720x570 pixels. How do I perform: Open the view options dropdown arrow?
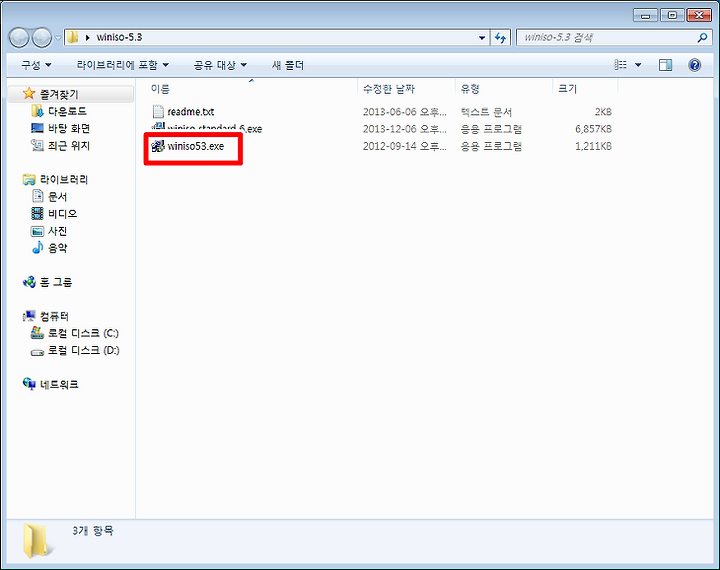[x=638, y=65]
